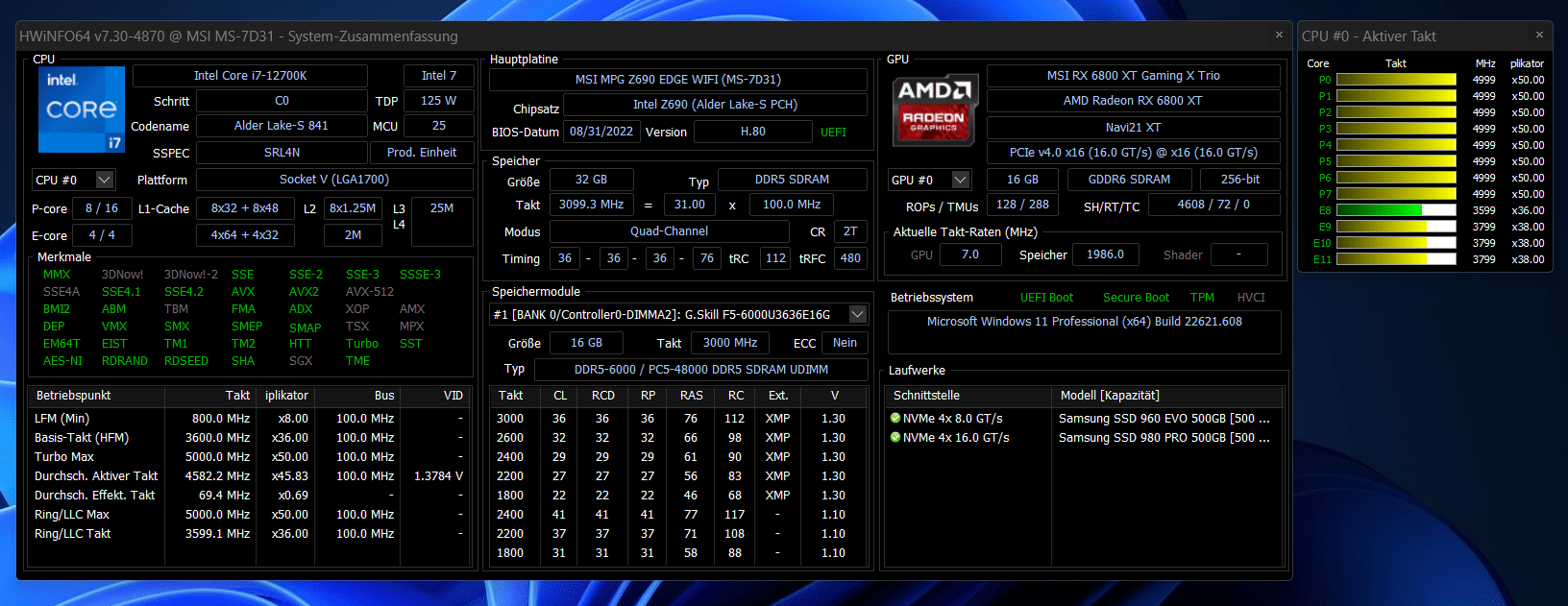Click the DDR5-6000 / PC5-48000 module type field
The width and height of the screenshot is (1568, 606).
click(700, 370)
